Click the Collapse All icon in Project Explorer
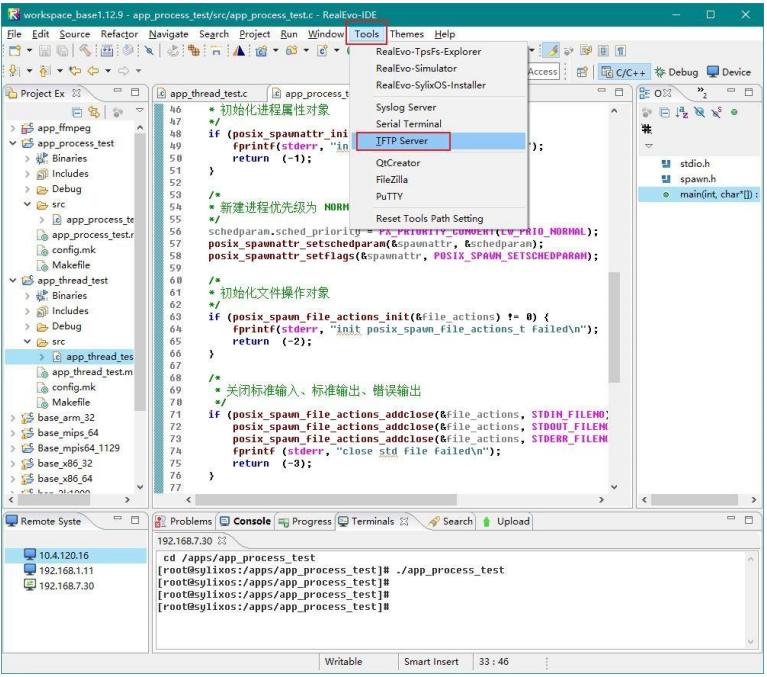 (78, 112)
